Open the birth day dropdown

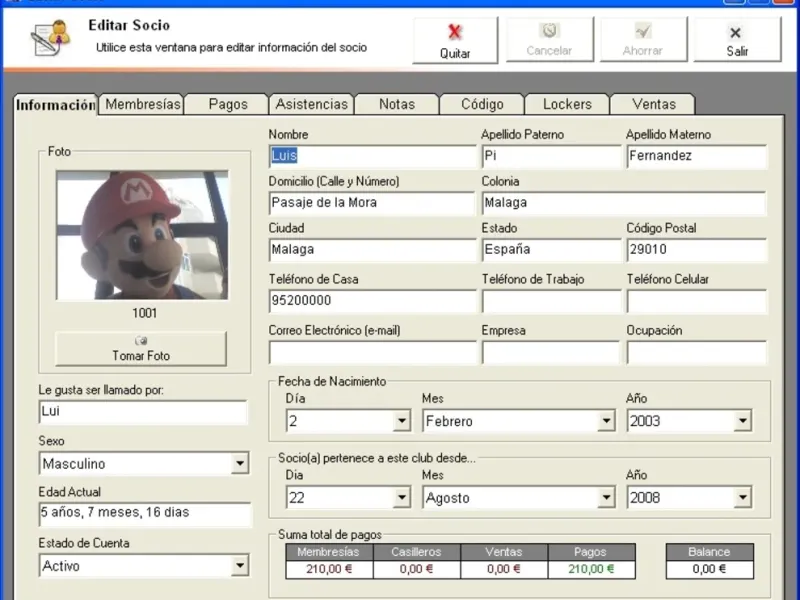pyautogui.click(x=401, y=421)
